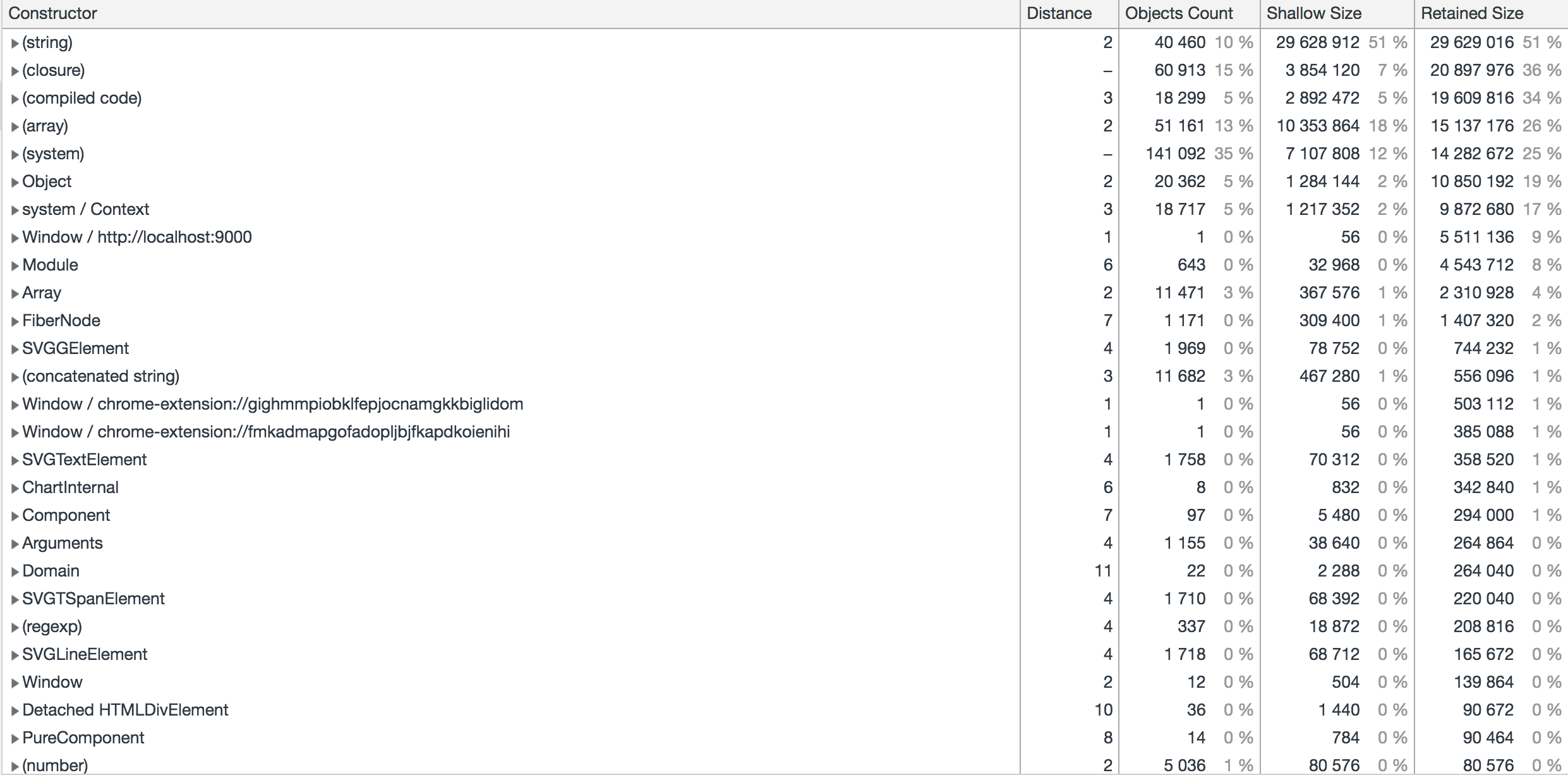Expand the Window / http://localhost:9000 entry
This screenshot has height=775, width=1568.
15,236
